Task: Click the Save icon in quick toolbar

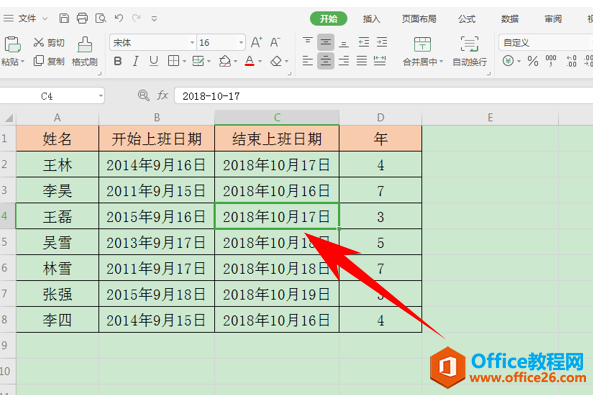Action: 64,18
